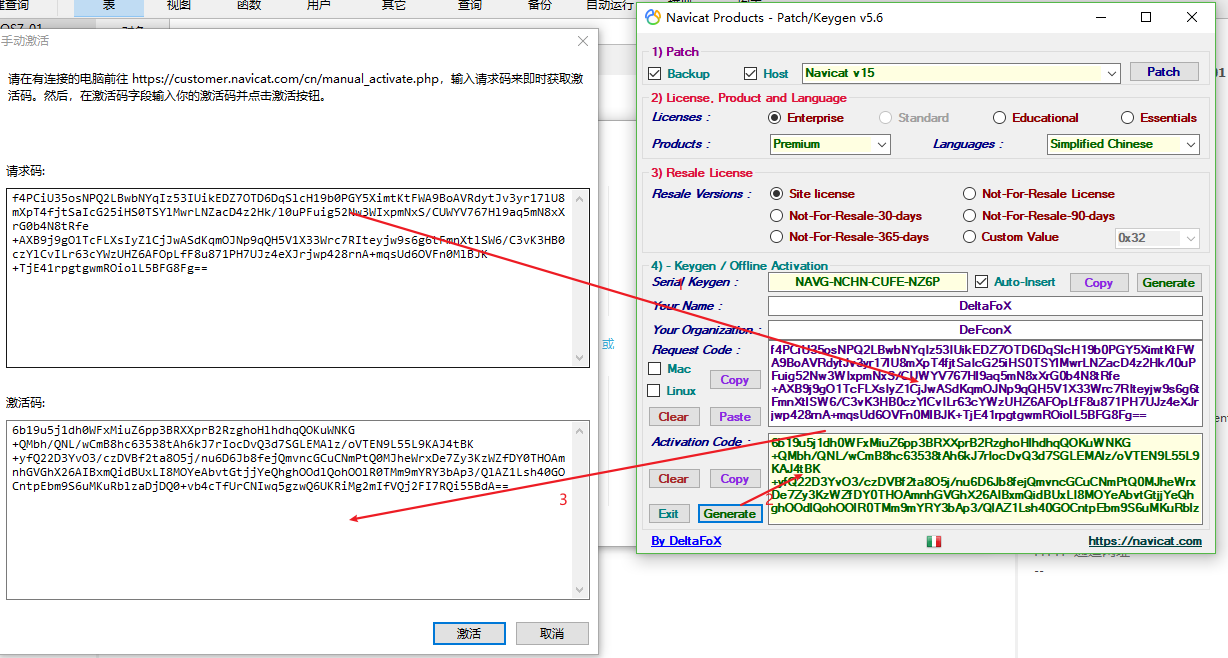The image size is (1228, 658).
Task: Open the 其它 toolbar item in Navicat
Action: click(x=394, y=5)
